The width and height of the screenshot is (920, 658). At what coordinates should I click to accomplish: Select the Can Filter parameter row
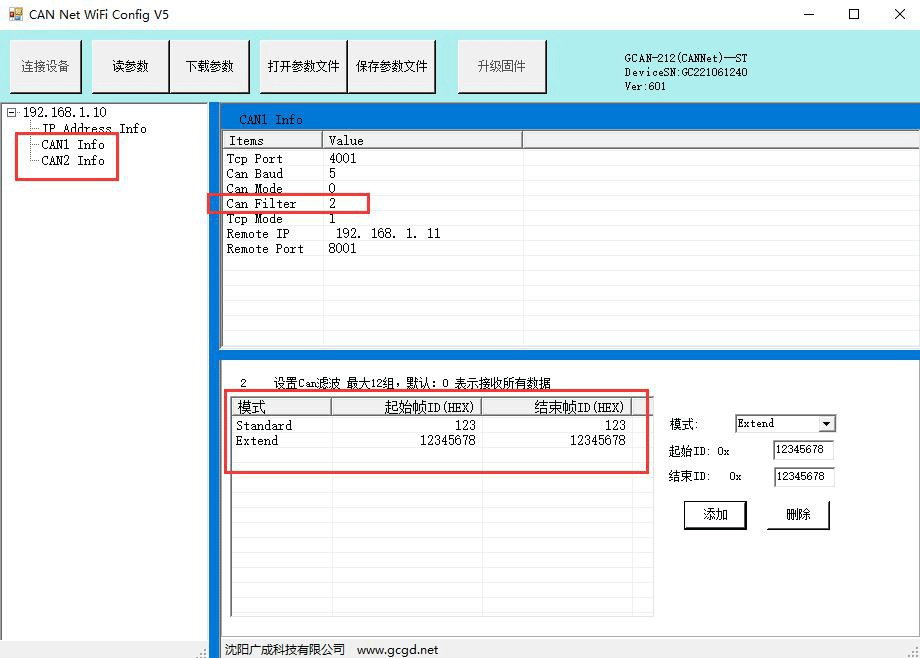[x=261, y=204]
